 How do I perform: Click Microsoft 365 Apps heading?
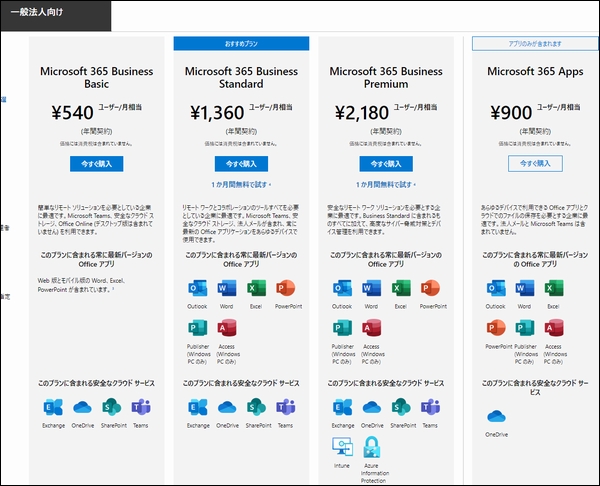coord(535,72)
